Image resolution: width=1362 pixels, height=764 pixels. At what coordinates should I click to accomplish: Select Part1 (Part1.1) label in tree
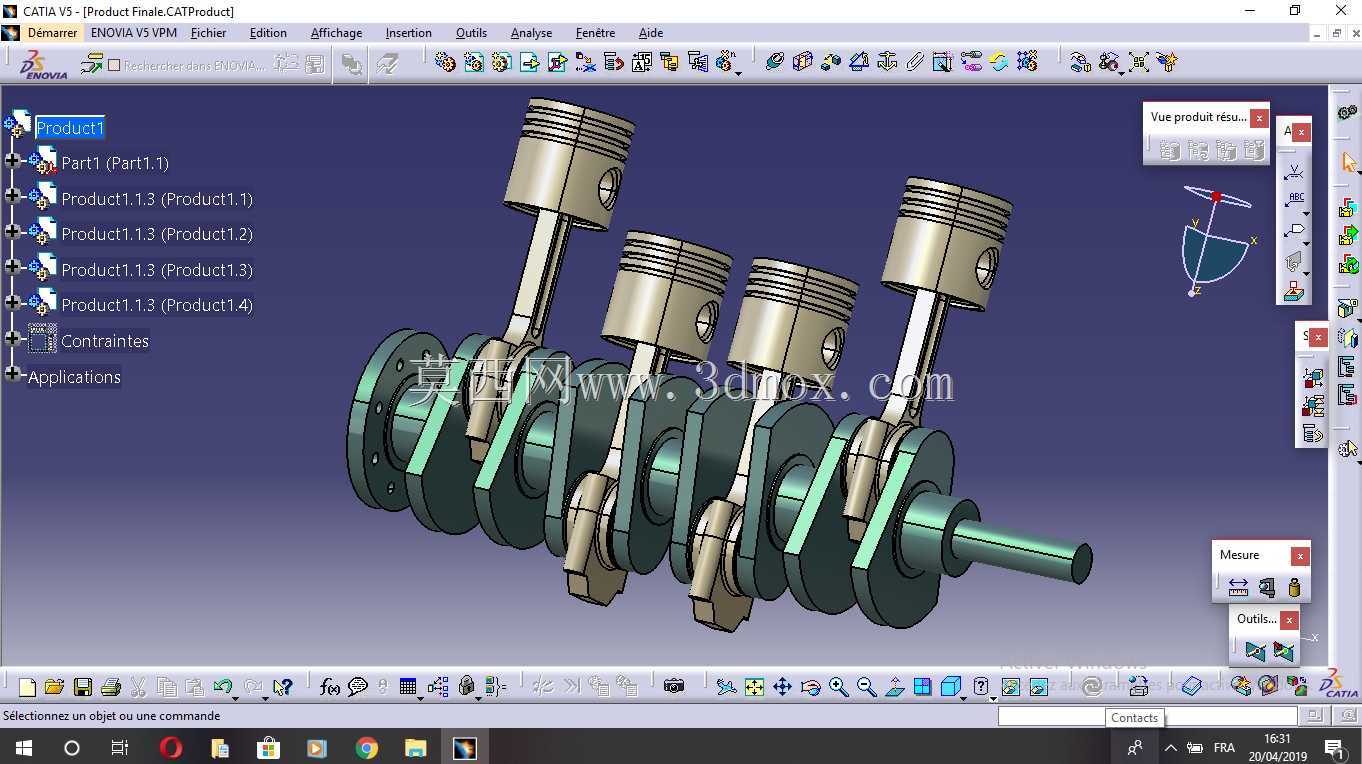[115, 163]
